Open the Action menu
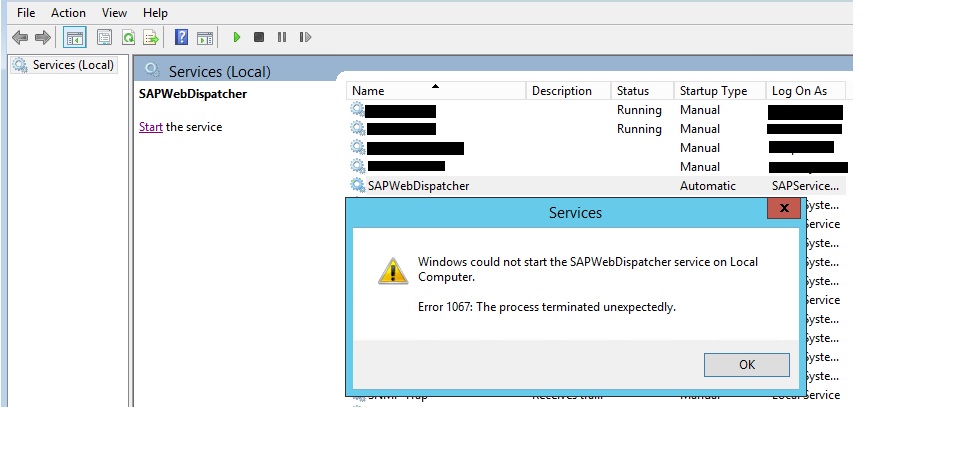 click(x=68, y=12)
